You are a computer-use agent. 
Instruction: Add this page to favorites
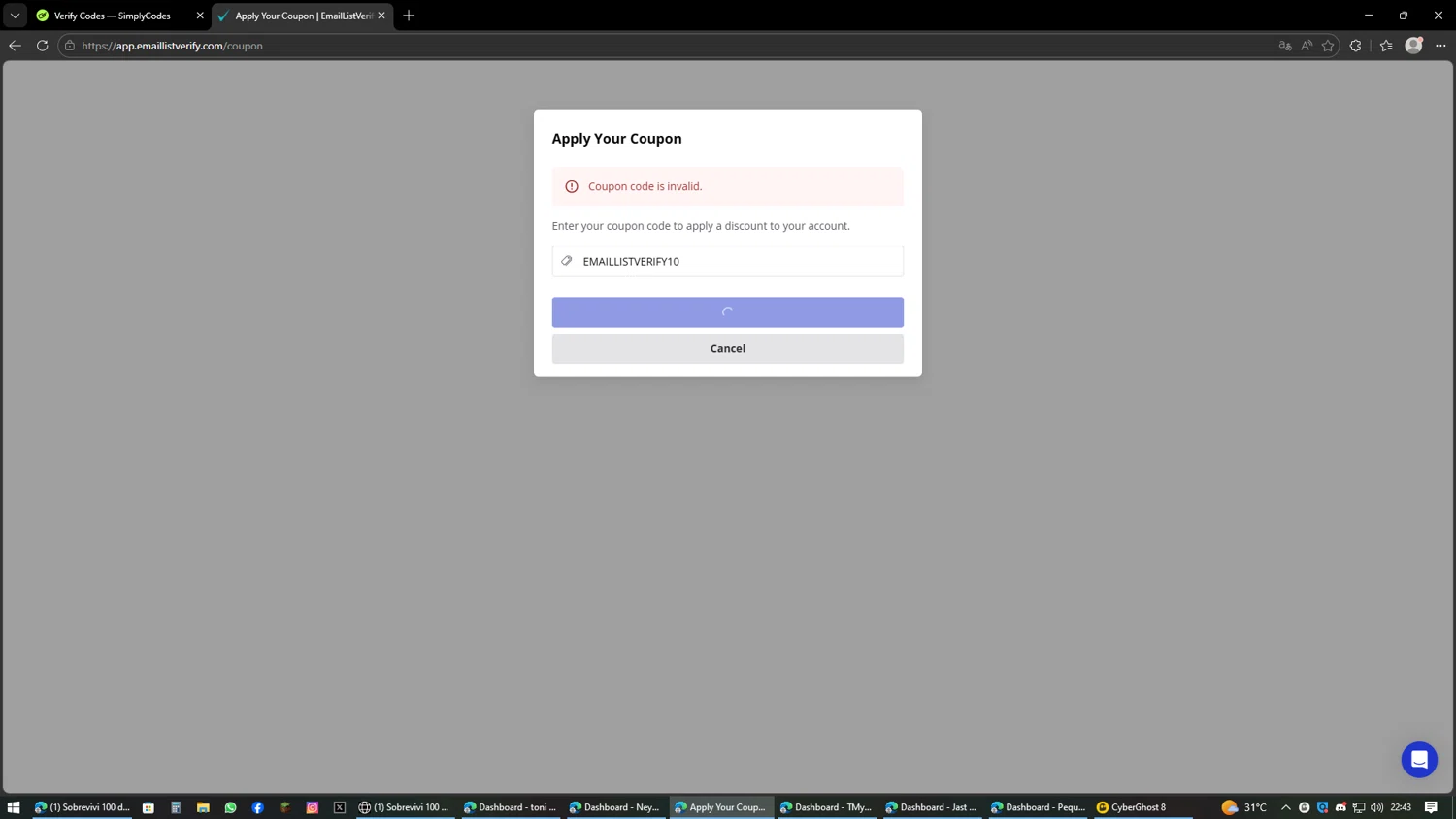tap(1328, 46)
